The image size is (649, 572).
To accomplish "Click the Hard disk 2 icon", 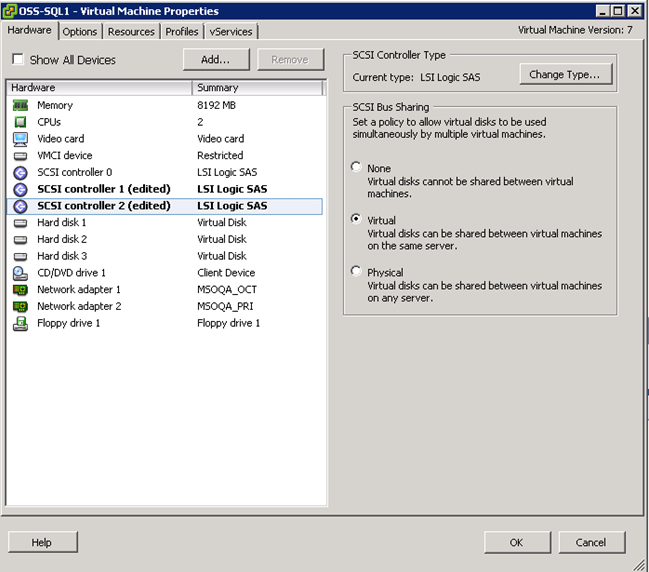I will [20, 240].
